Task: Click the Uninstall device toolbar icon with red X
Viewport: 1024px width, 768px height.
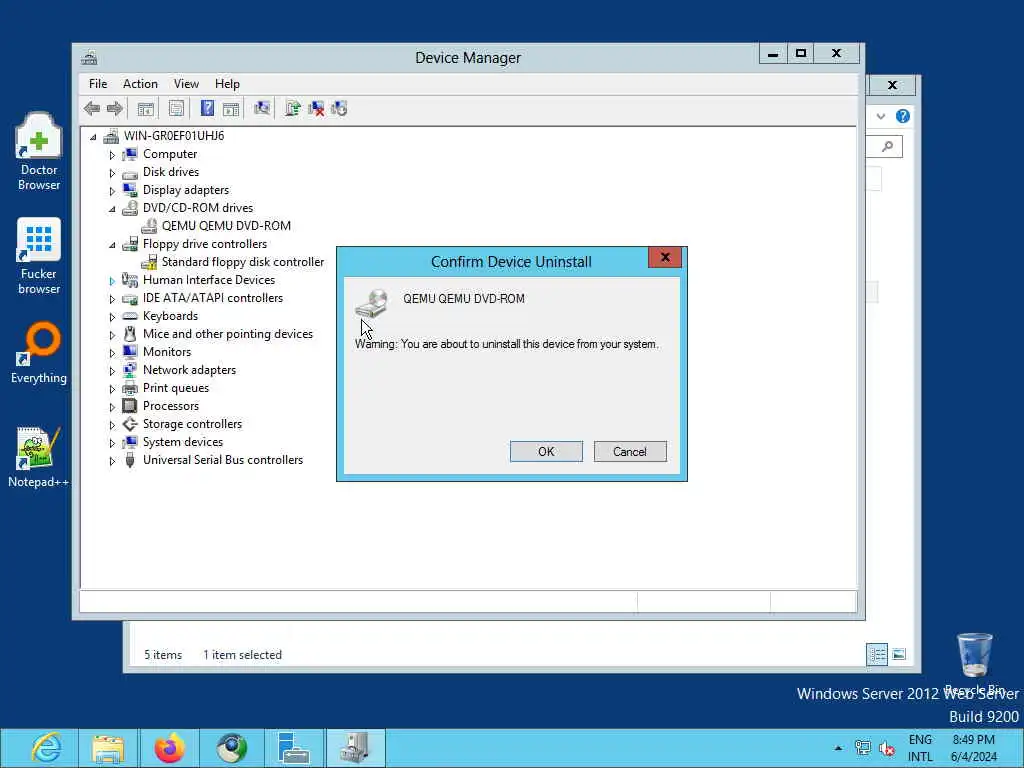Action: point(316,108)
